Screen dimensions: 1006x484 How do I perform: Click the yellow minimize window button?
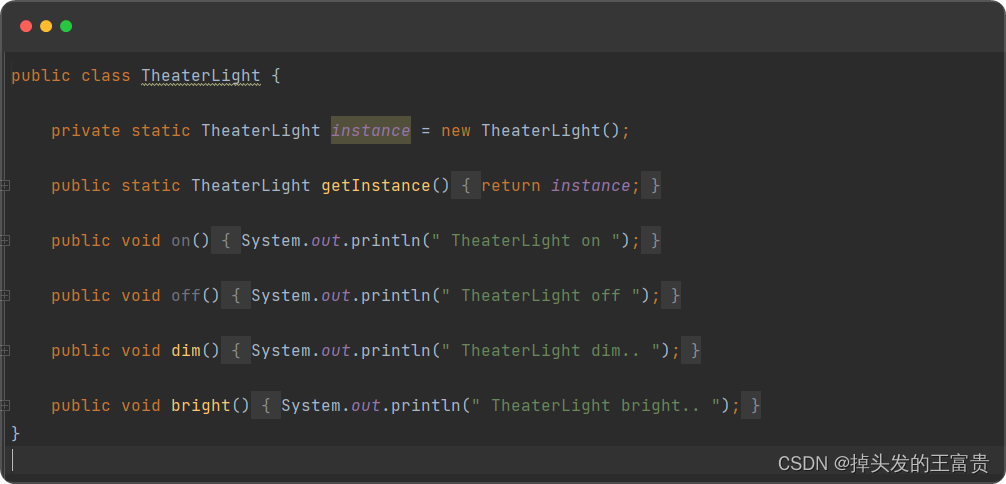(x=46, y=26)
